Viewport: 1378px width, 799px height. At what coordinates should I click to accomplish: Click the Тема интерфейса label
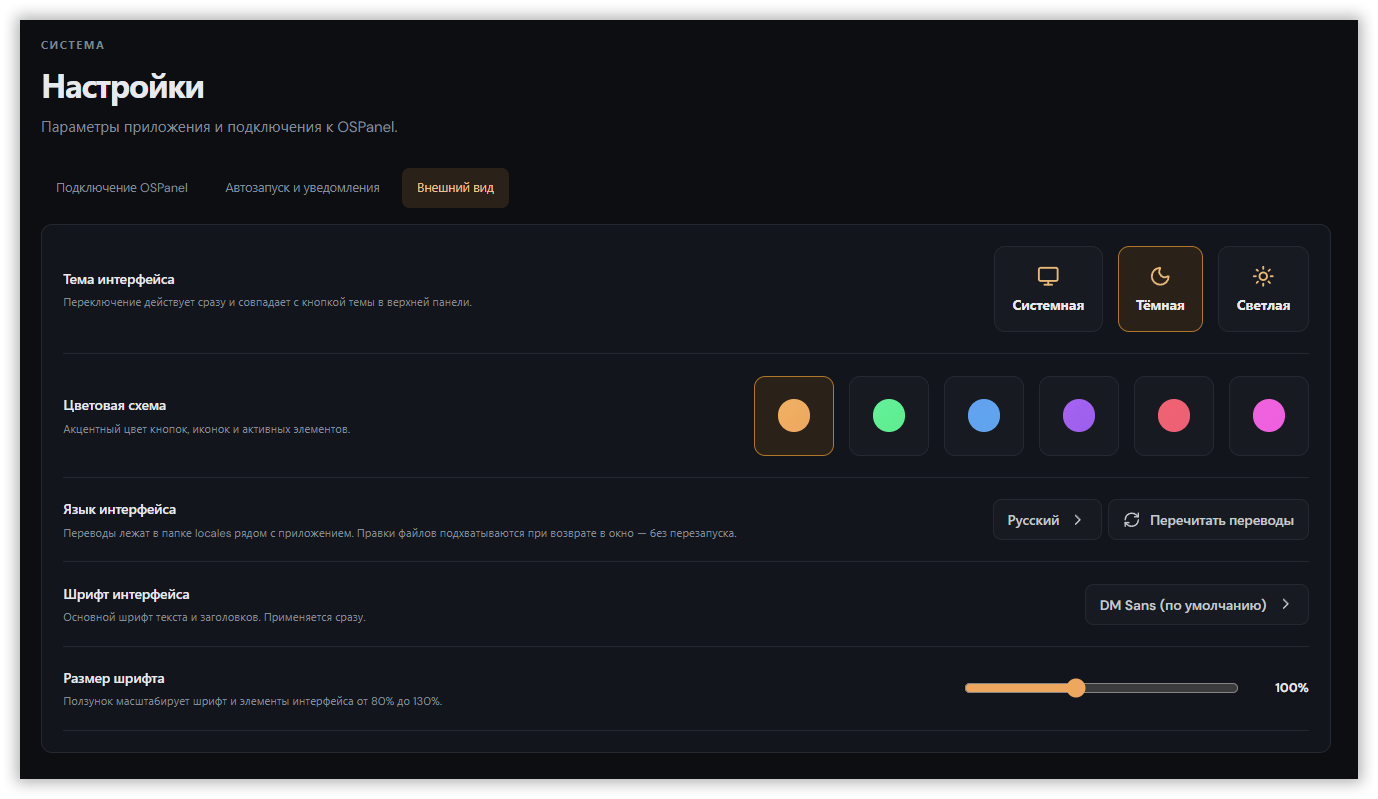point(119,280)
